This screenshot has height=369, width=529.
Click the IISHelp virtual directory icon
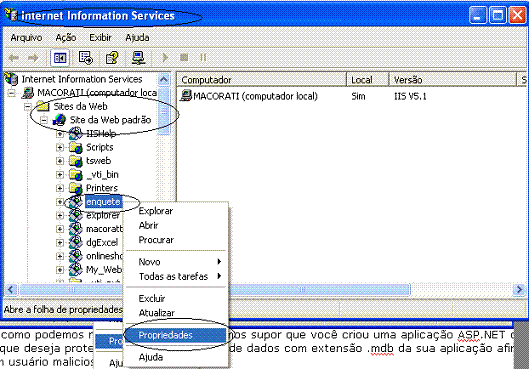[76, 134]
